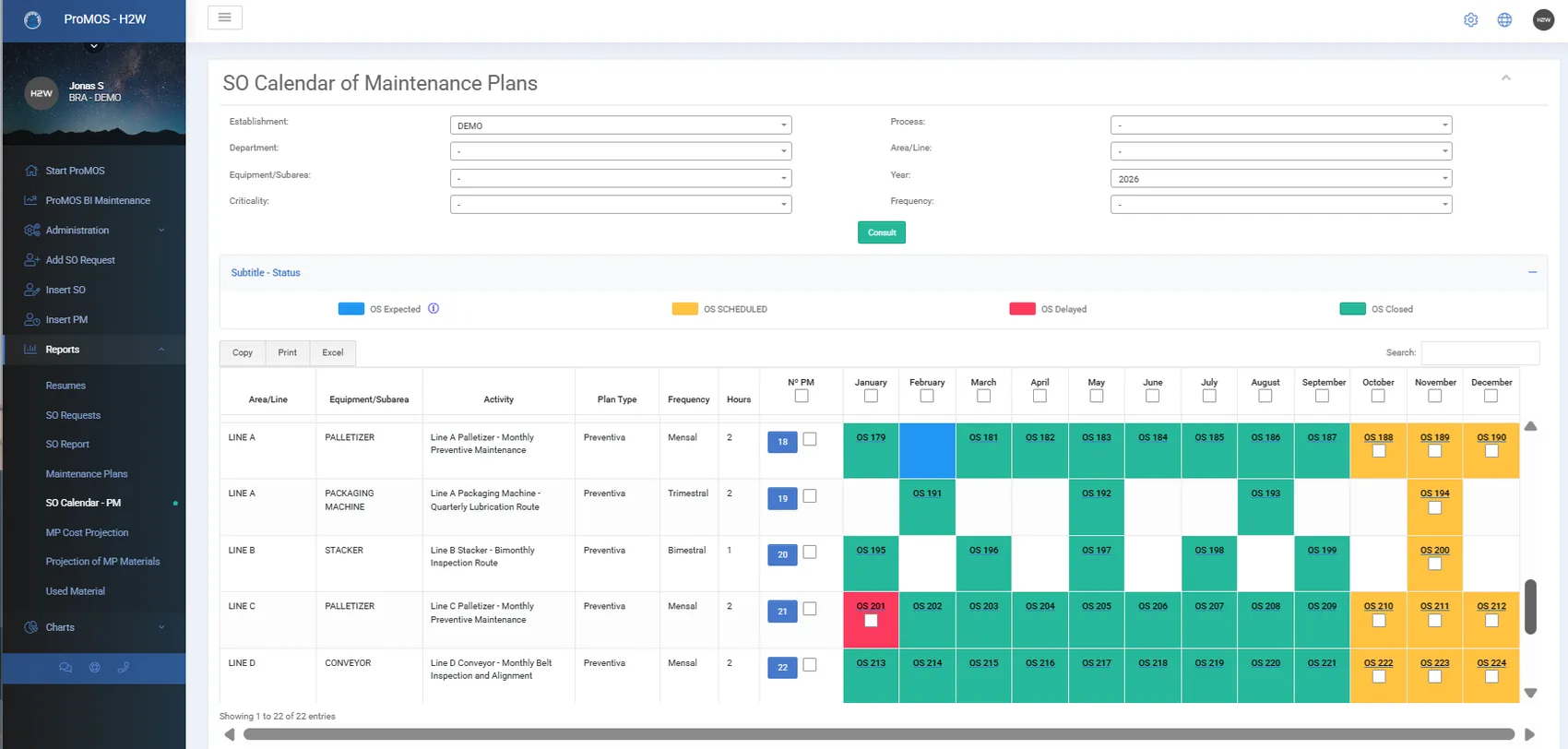Screen dimensions: 1568x749
Task: Open the settings gear icon
Action: pos(1470,20)
